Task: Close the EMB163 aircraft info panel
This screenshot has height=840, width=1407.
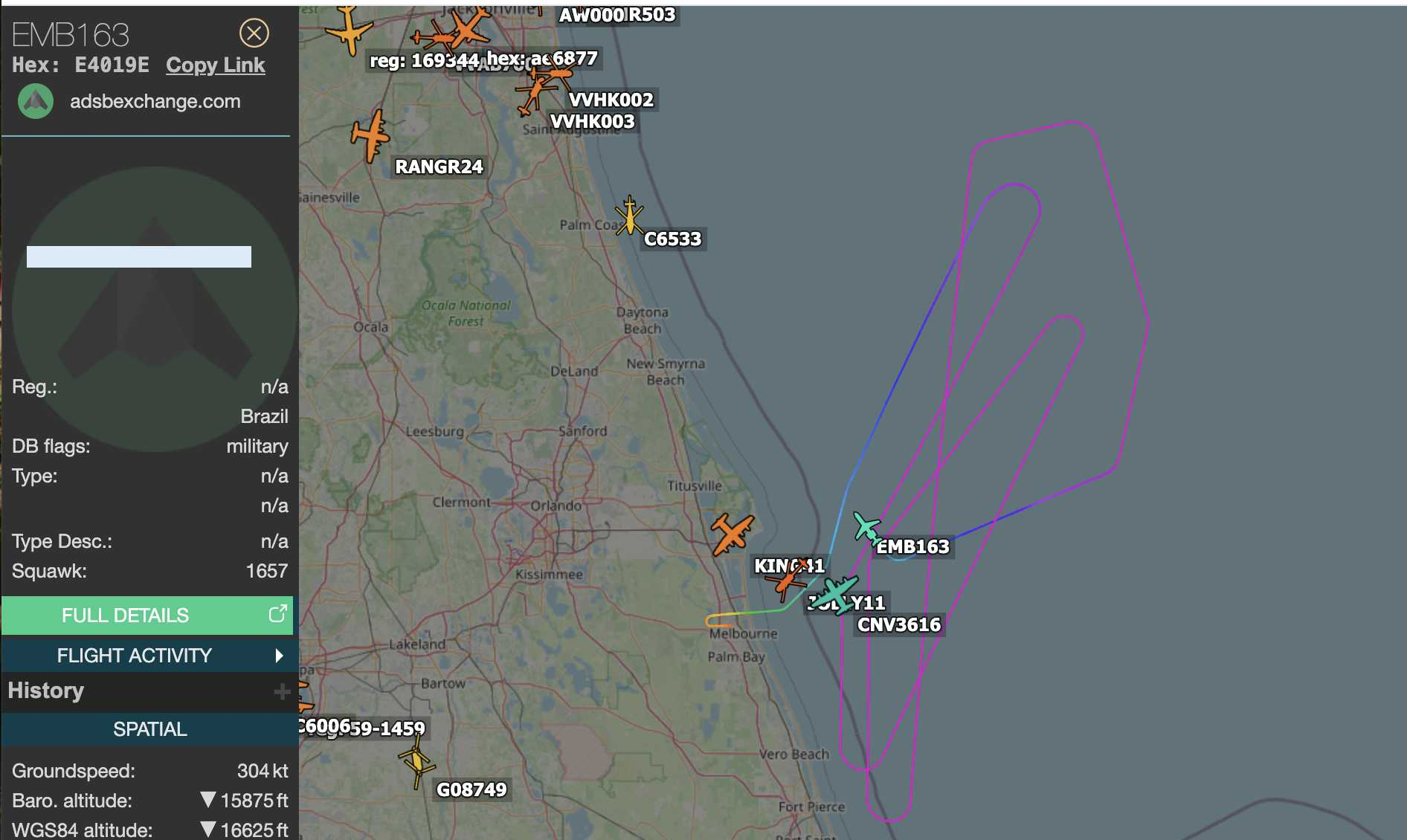Action: pos(254,33)
